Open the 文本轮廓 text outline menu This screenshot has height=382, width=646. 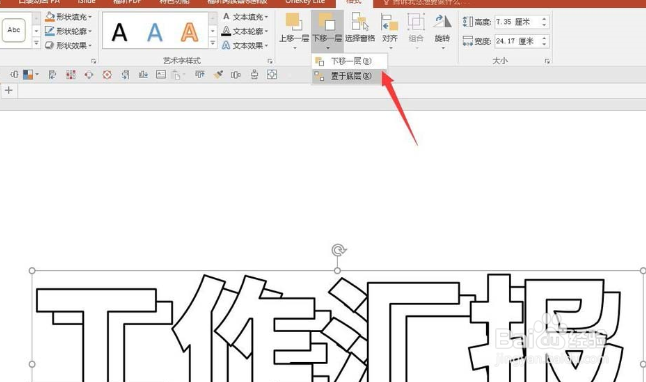[245, 31]
